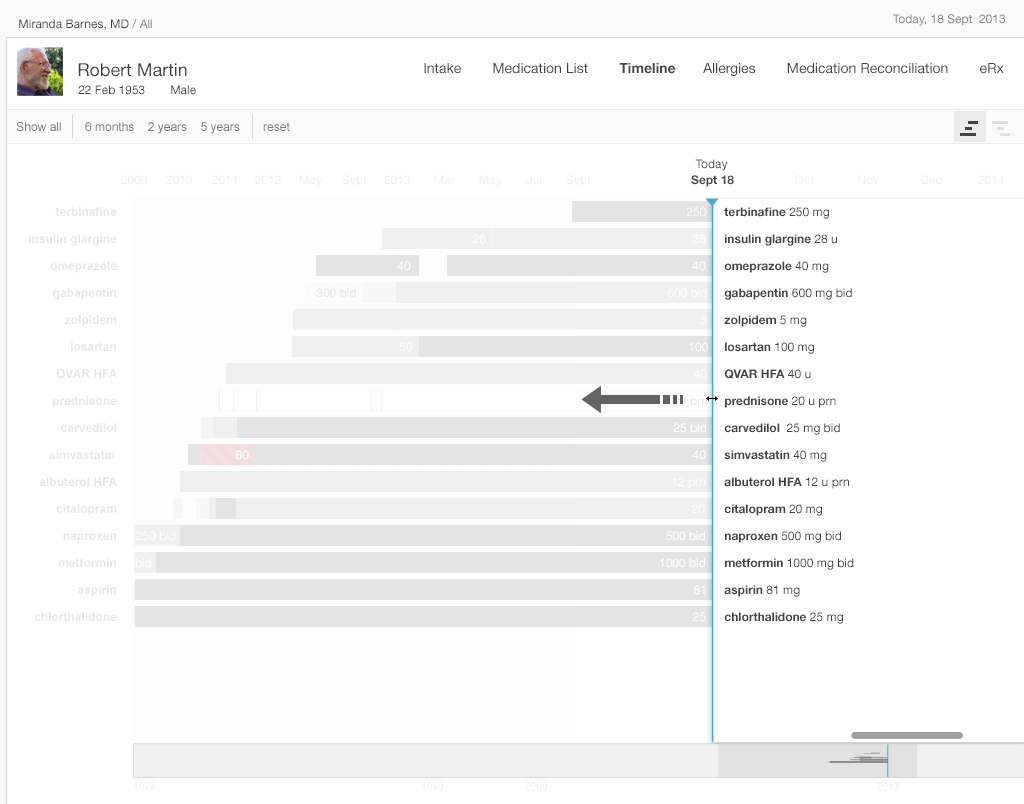Screen dimensions: 1024x804
Task: Select the active dark-bars timeline view icon
Action: click(x=969, y=127)
